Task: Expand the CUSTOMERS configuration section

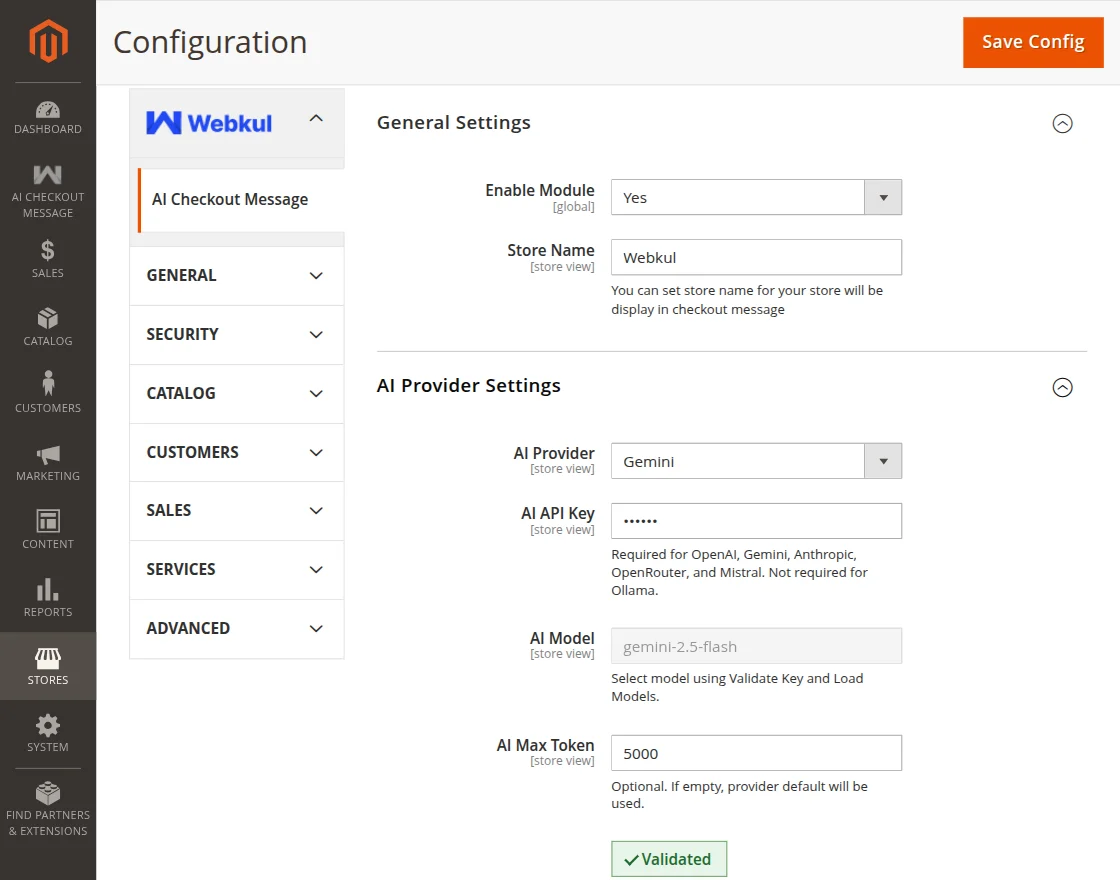Action: pos(236,453)
